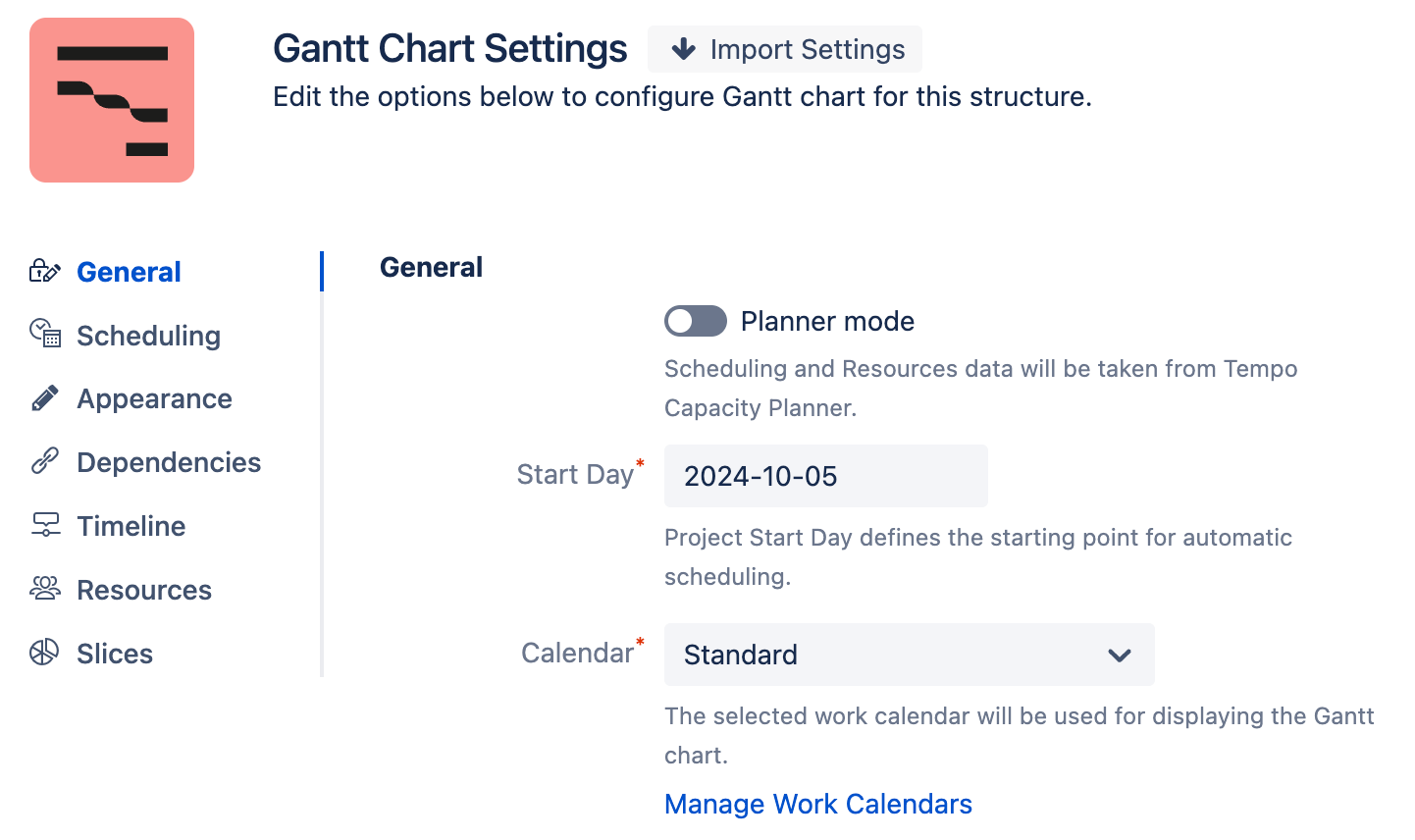1415x840 pixels.
Task: Click the Slices pie-chart icon
Action: point(42,653)
